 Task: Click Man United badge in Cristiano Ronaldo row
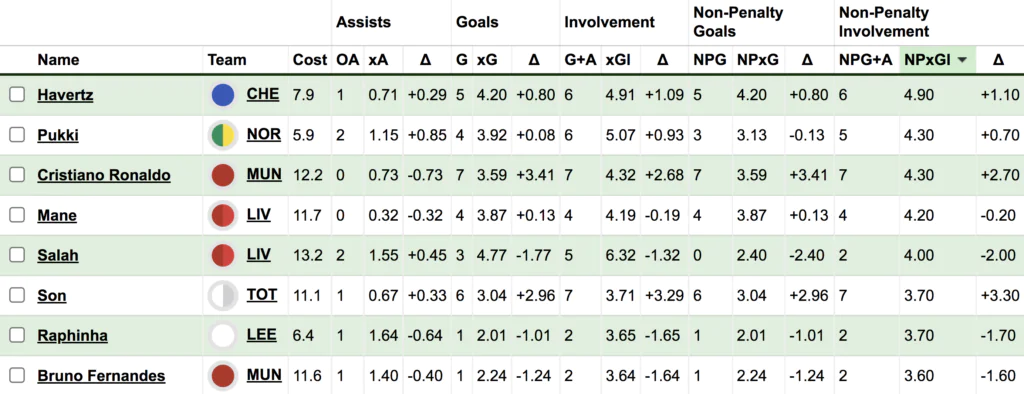tap(223, 176)
